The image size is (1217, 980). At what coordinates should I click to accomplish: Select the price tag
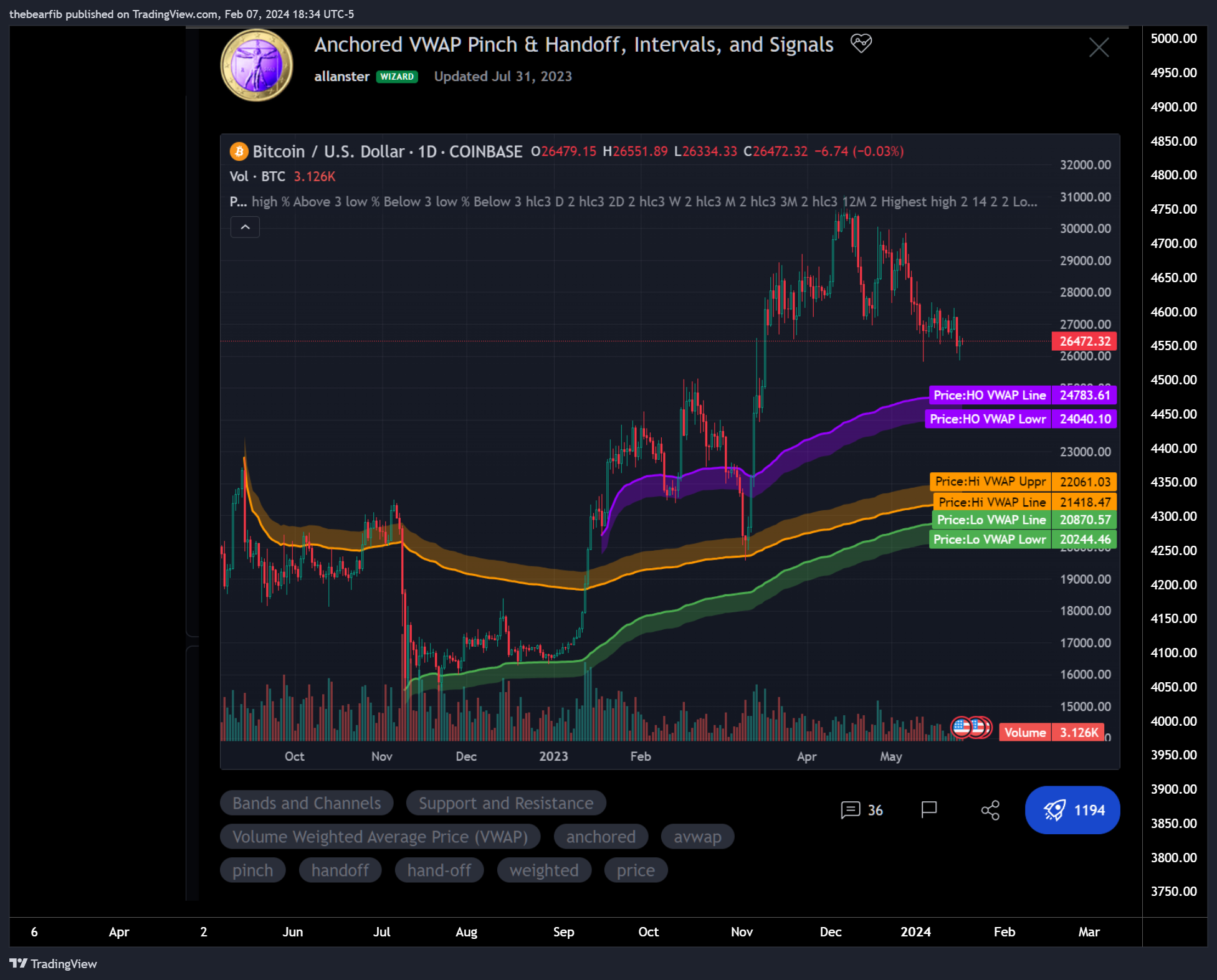point(636,870)
